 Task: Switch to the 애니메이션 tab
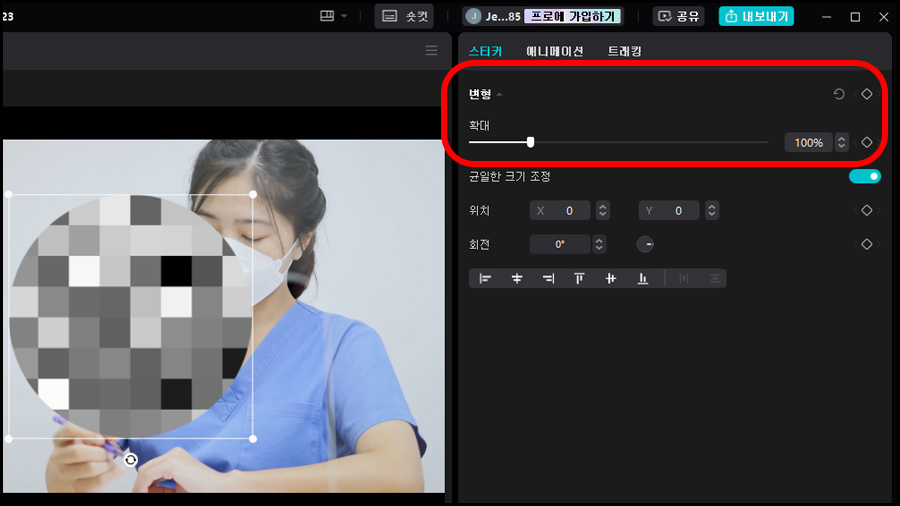coord(554,51)
